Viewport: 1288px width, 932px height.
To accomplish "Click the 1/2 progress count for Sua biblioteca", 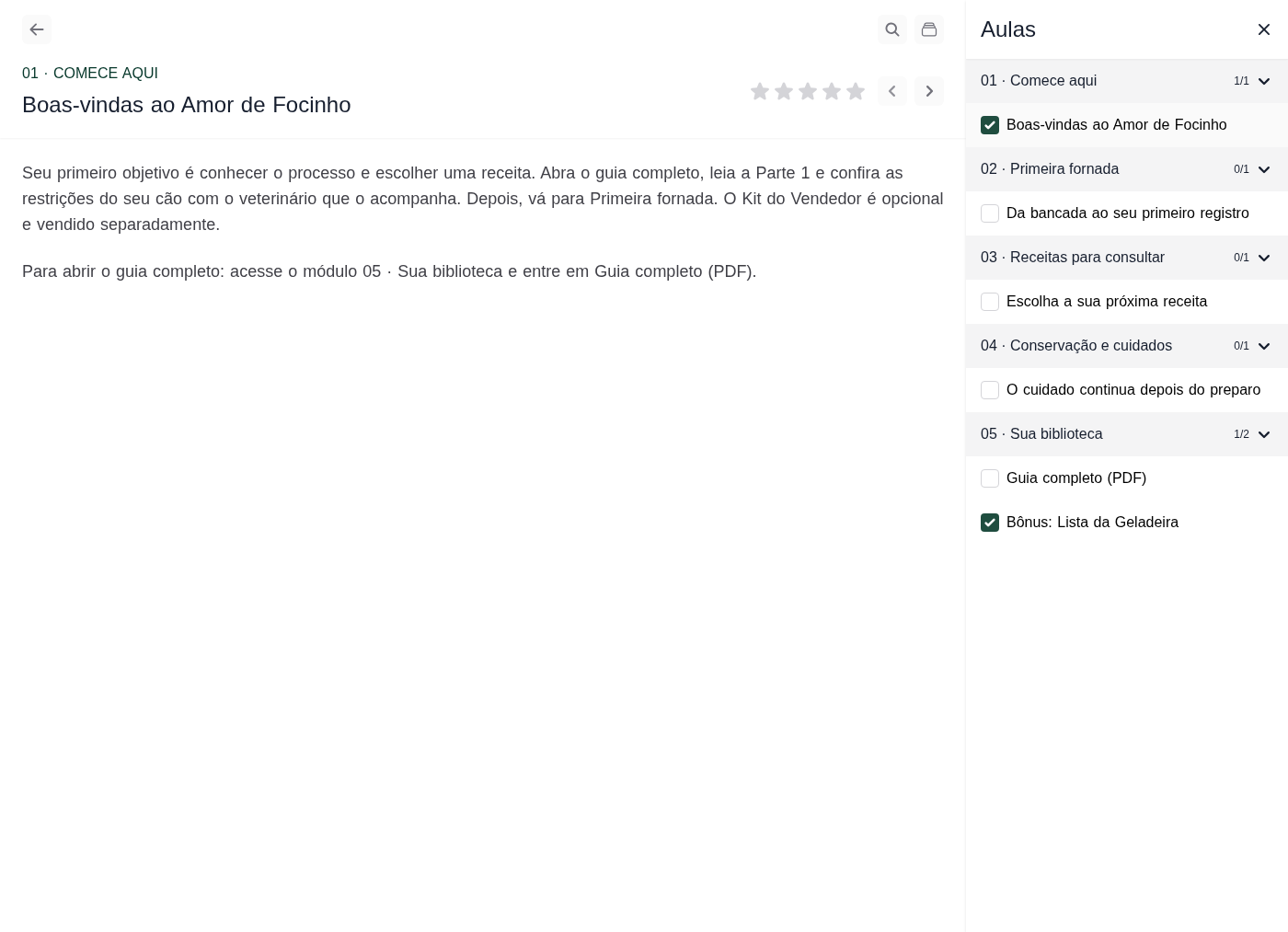I will tap(1241, 434).
